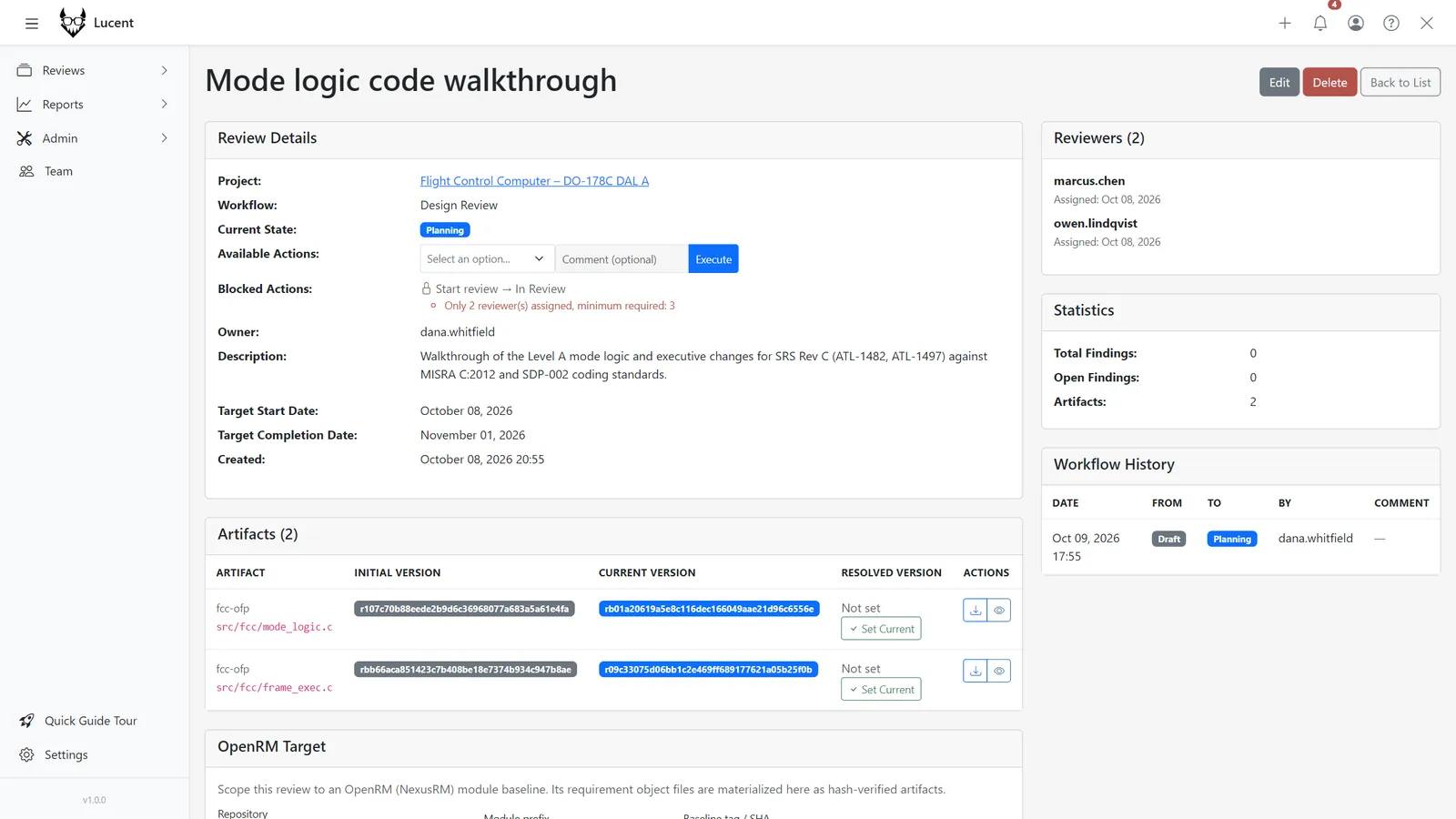Focus the Comment (optional) input field
Screen dimensions: 1456x819
pyautogui.click(x=622, y=259)
